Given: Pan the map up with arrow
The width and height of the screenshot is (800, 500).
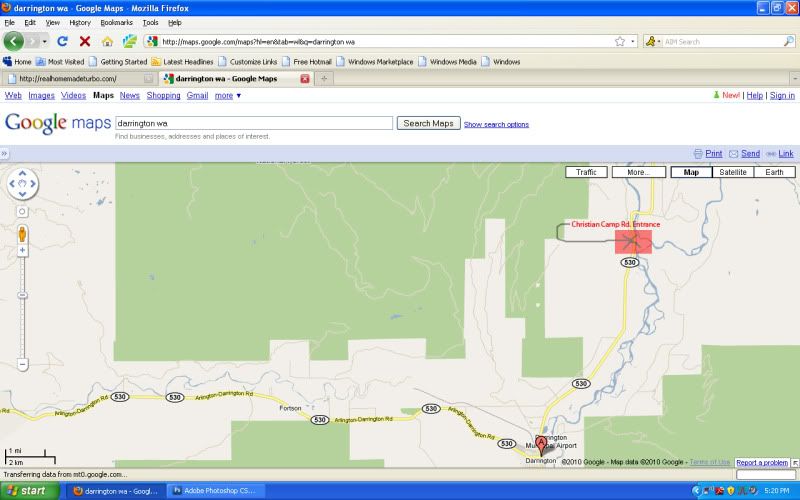Looking at the screenshot, I should pos(22,173).
